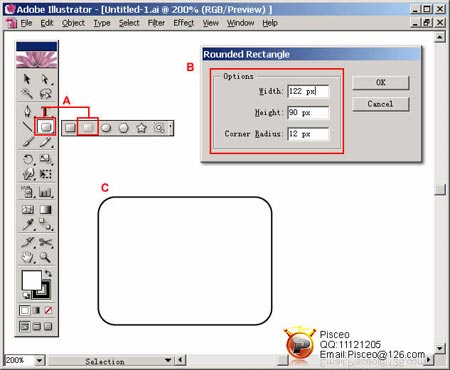Select the Eyedropper tool

(27, 225)
